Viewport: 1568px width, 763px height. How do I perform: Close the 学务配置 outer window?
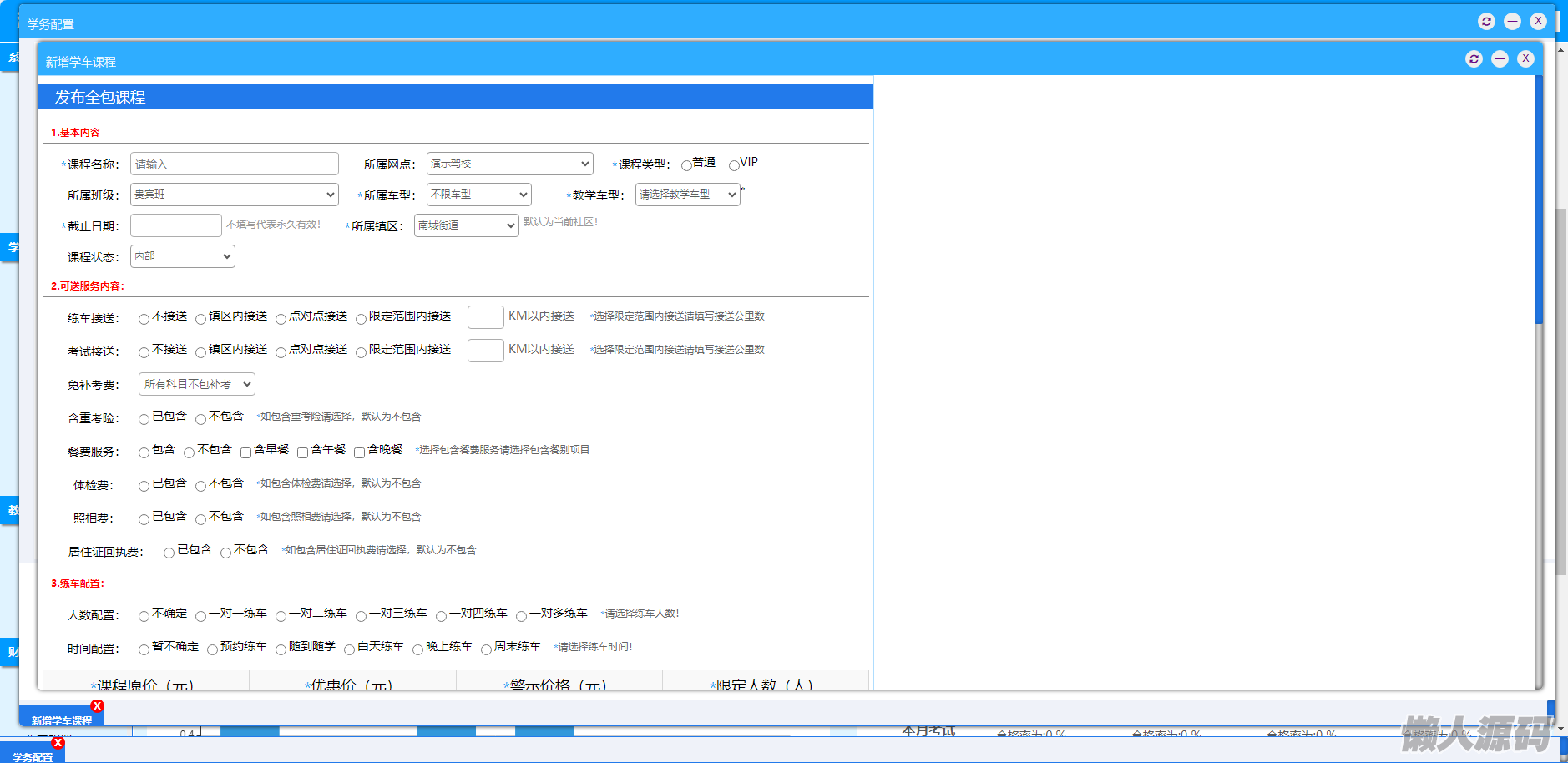coord(1538,22)
